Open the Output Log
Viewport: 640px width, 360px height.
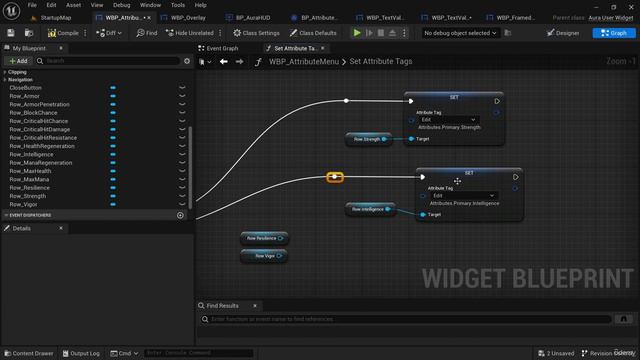point(81,353)
